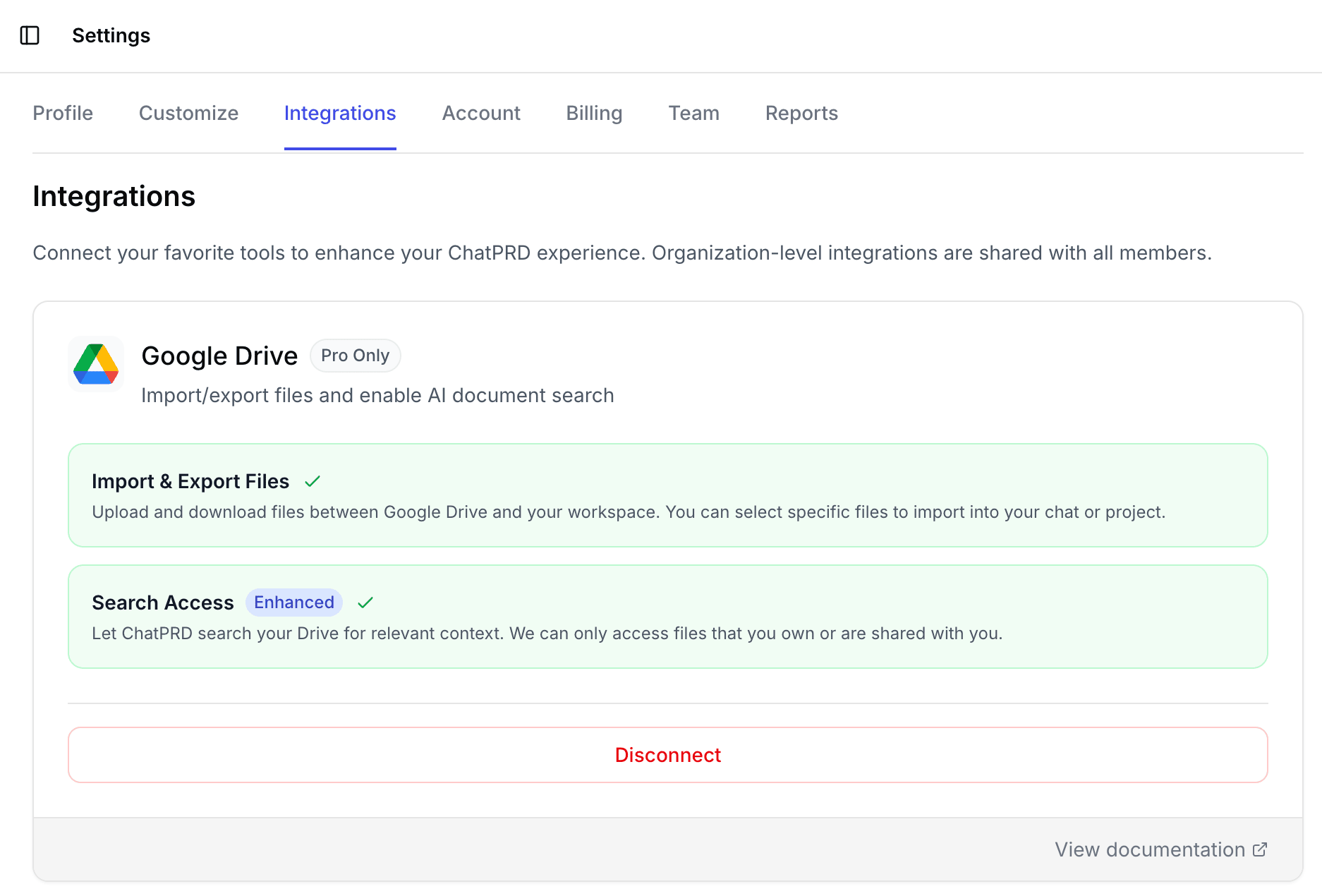
Task: Click the Pro Only badge
Action: point(356,356)
